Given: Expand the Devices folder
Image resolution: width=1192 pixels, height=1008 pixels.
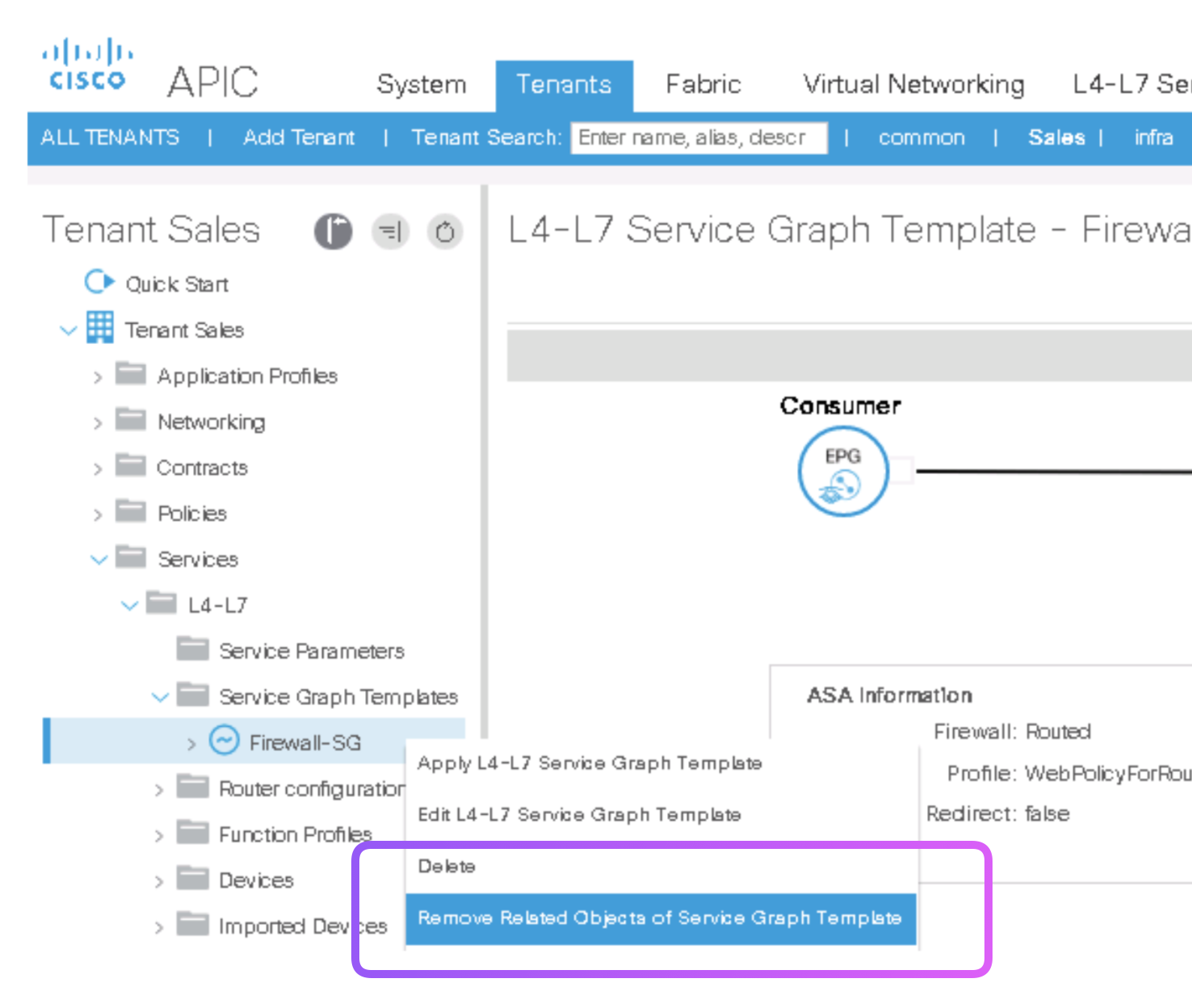Looking at the screenshot, I should (159, 881).
